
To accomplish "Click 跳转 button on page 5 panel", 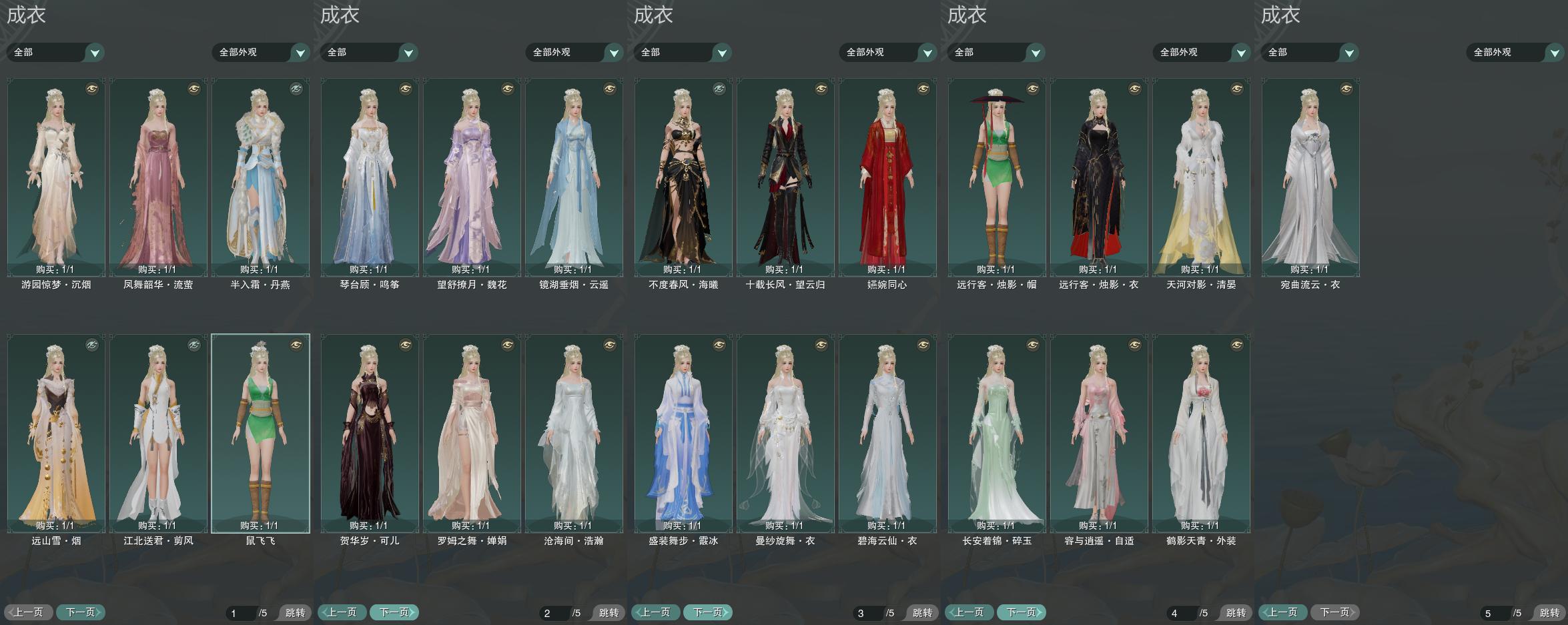I will (x=1549, y=612).
